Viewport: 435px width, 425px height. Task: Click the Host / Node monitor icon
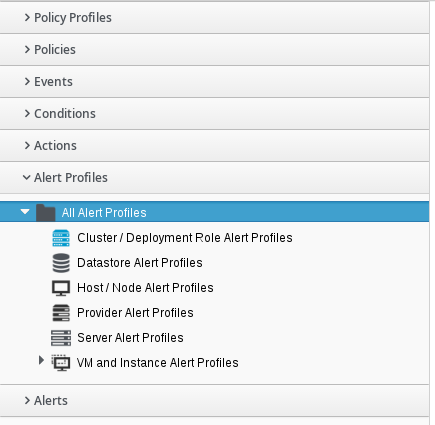point(61,288)
